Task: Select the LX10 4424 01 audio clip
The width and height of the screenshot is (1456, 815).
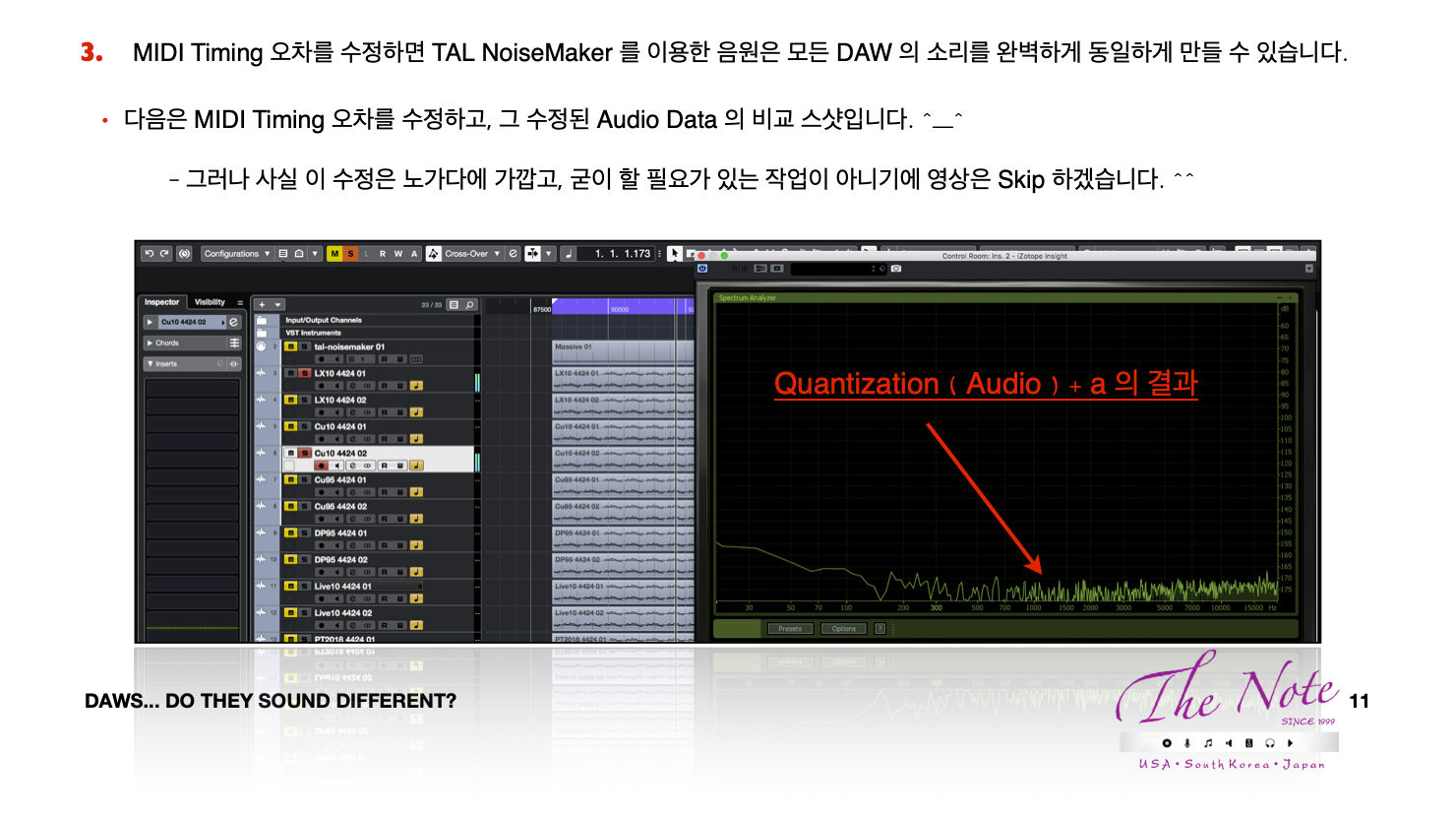Action: pos(622,379)
